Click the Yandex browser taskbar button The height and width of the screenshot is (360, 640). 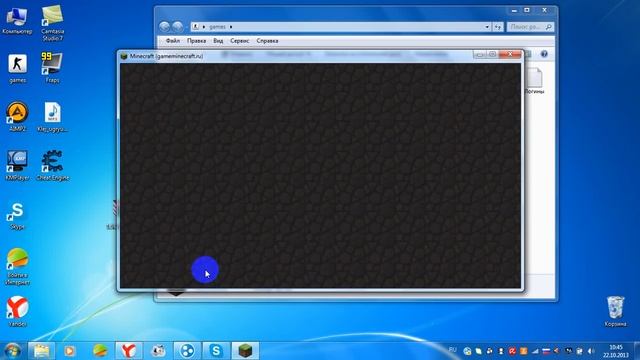pos(129,351)
